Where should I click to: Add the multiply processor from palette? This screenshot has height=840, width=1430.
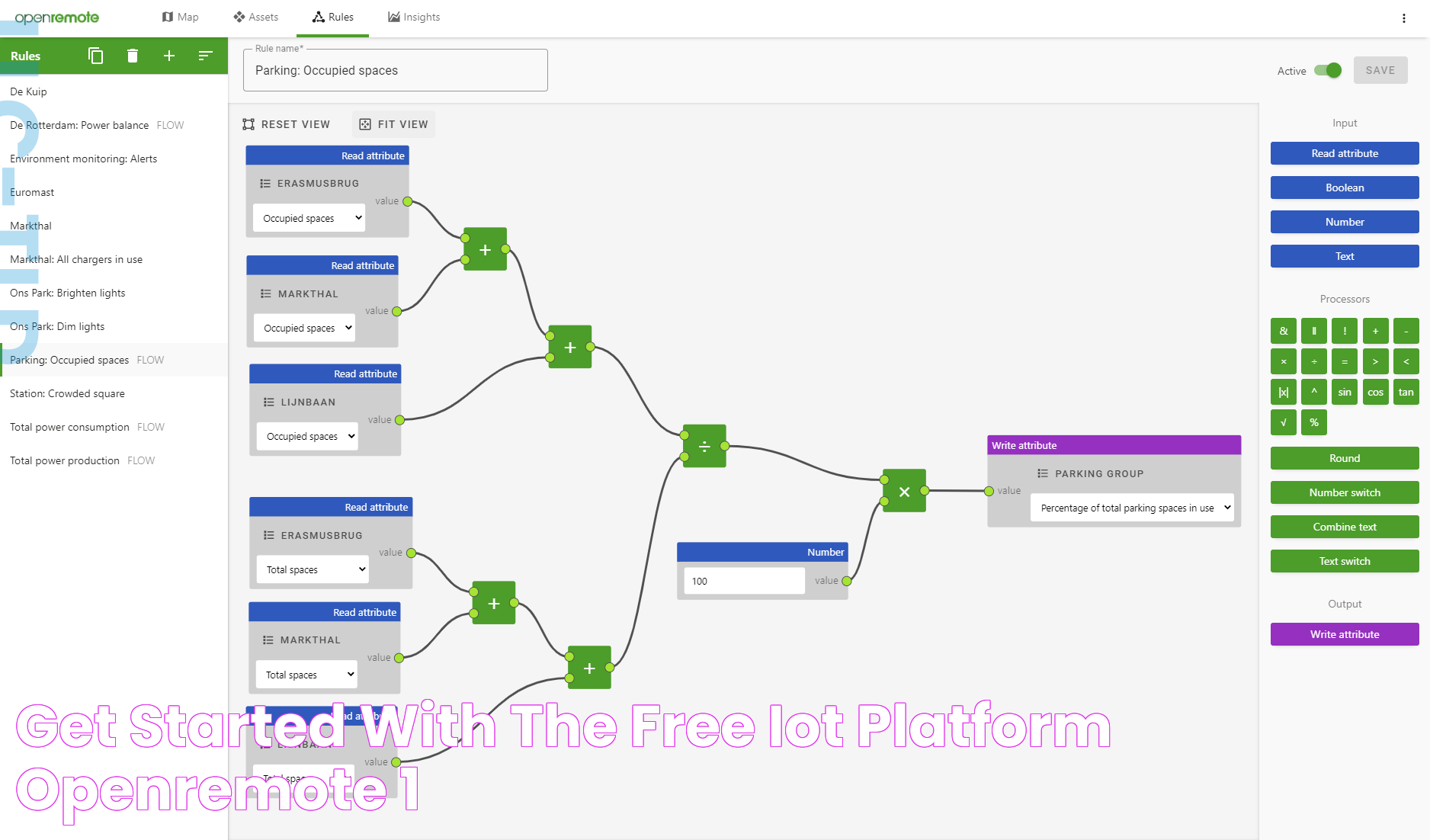(1284, 361)
